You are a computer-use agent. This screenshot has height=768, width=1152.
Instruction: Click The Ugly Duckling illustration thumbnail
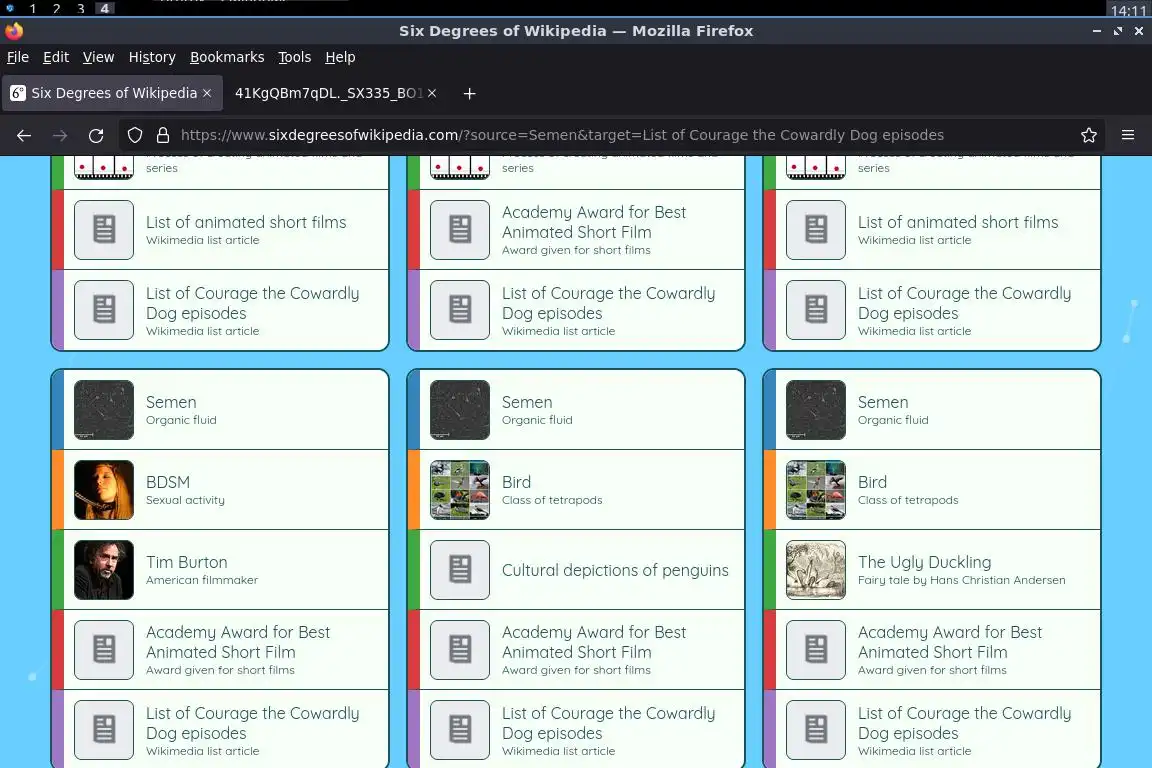816,570
